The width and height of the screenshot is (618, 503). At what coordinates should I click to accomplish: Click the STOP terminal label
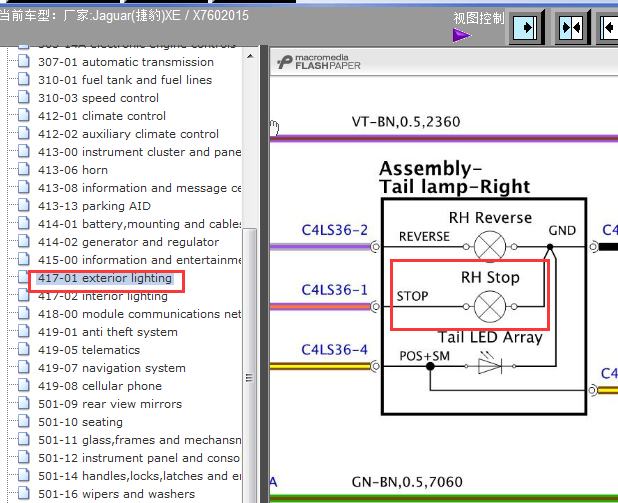click(412, 296)
